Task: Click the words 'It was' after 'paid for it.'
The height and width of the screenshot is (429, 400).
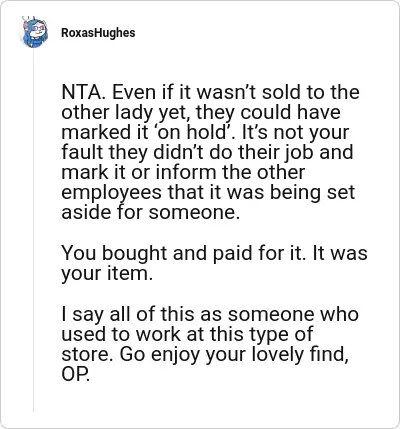Action: (x=340, y=253)
